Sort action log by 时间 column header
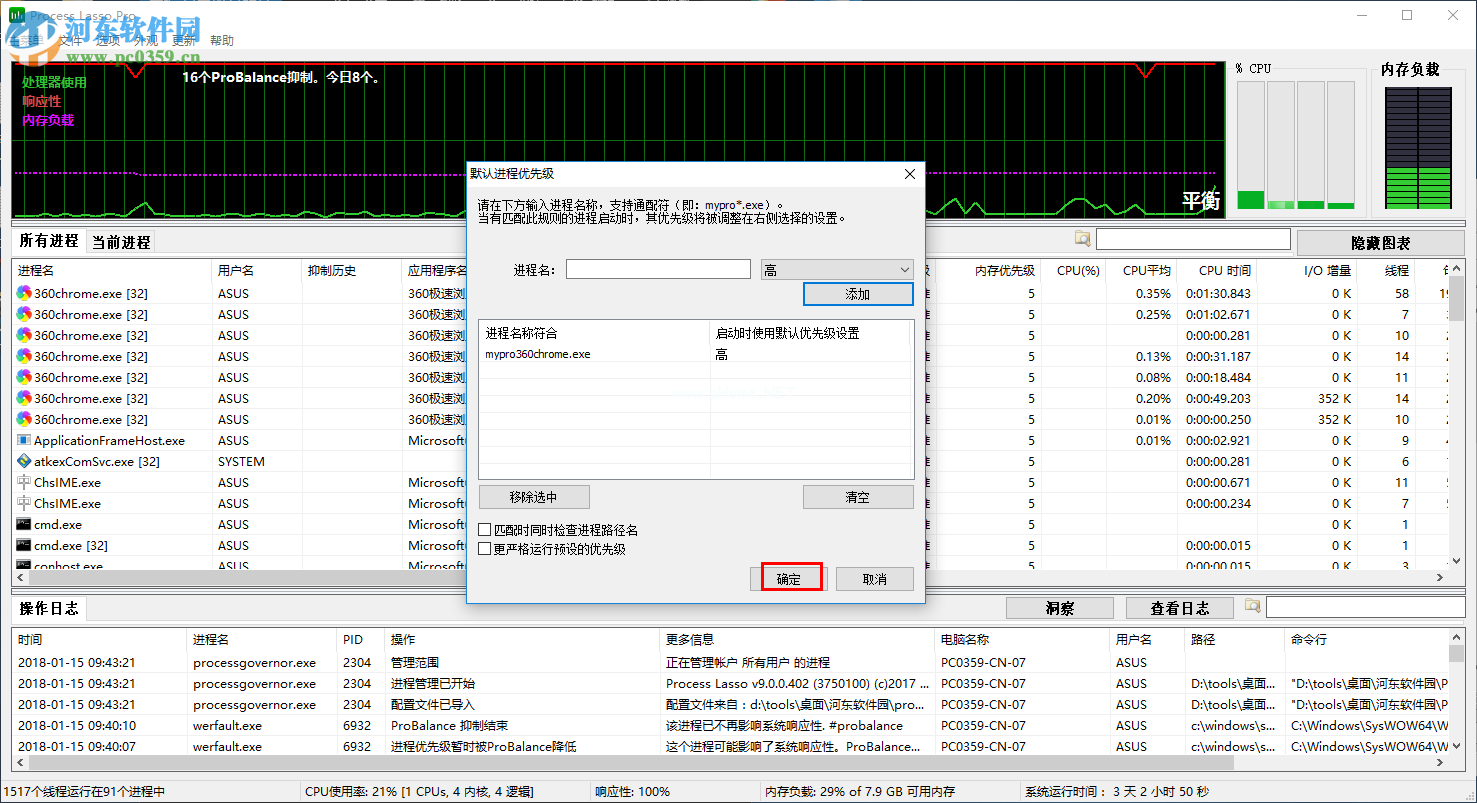Screen dimensions: 1477x803 [x=100, y=639]
